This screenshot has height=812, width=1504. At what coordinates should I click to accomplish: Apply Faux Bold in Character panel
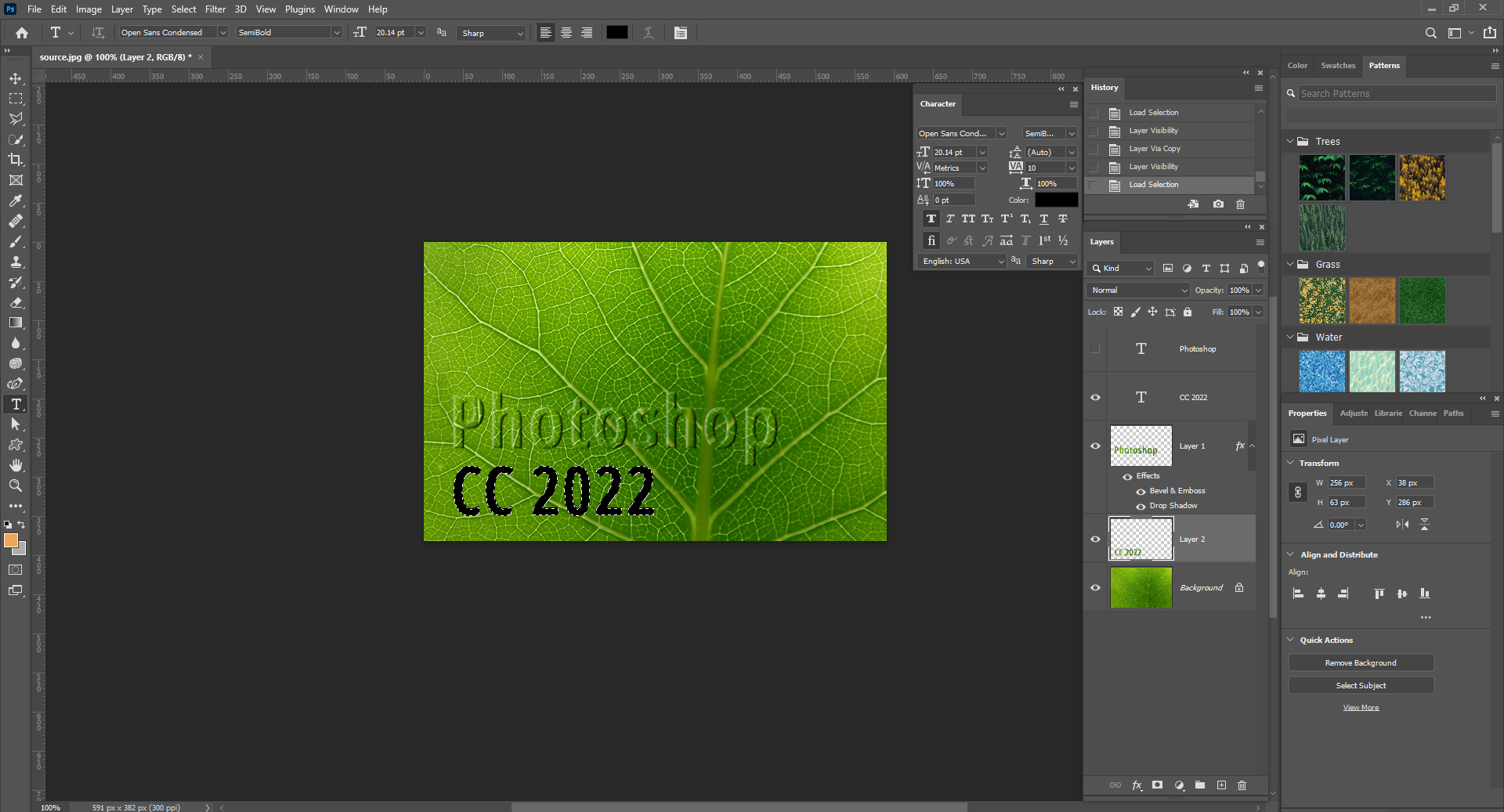[931, 219]
